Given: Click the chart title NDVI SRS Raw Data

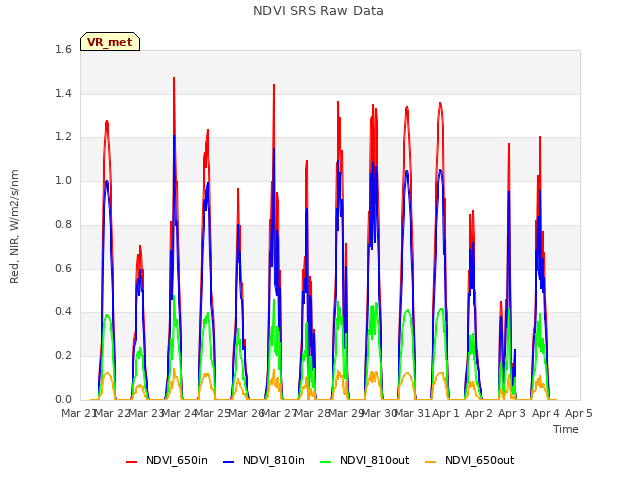Looking at the screenshot, I should click(318, 11).
